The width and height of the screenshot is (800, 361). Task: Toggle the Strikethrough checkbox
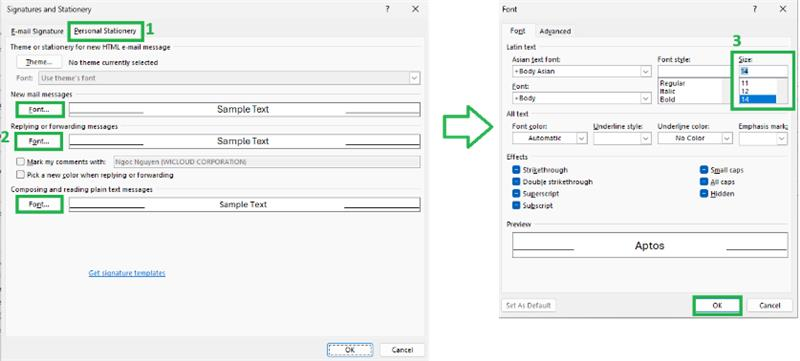click(x=516, y=170)
